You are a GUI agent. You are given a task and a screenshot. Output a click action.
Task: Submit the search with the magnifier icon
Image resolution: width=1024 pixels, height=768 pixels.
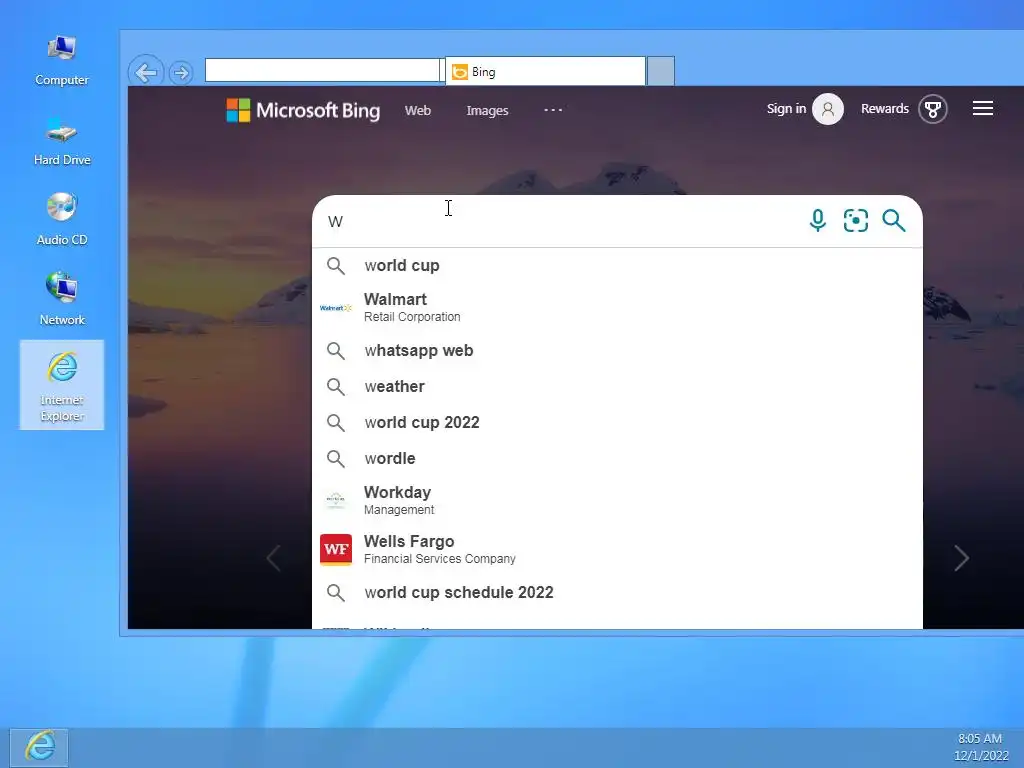[x=893, y=221]
